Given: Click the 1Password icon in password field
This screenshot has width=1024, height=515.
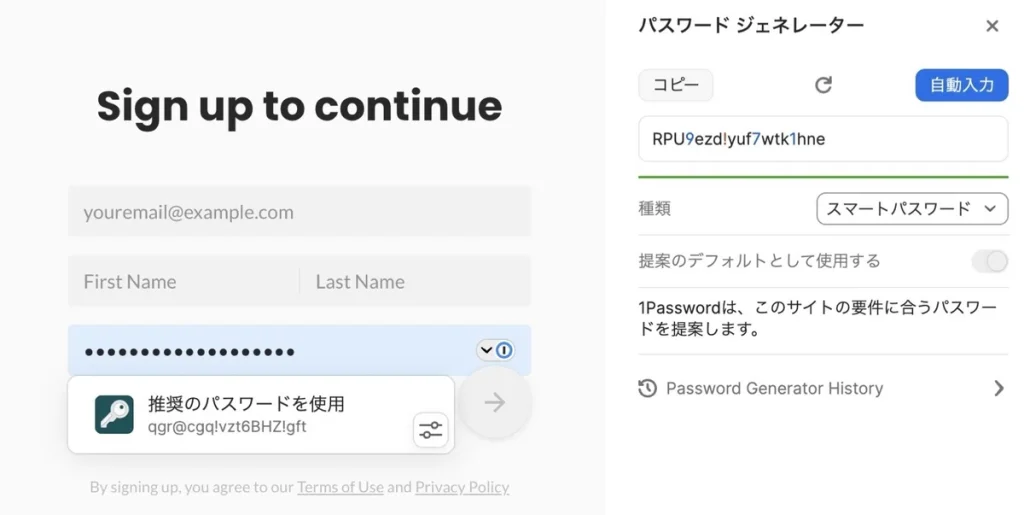Looking at the screenshot, I should [505, 350].
